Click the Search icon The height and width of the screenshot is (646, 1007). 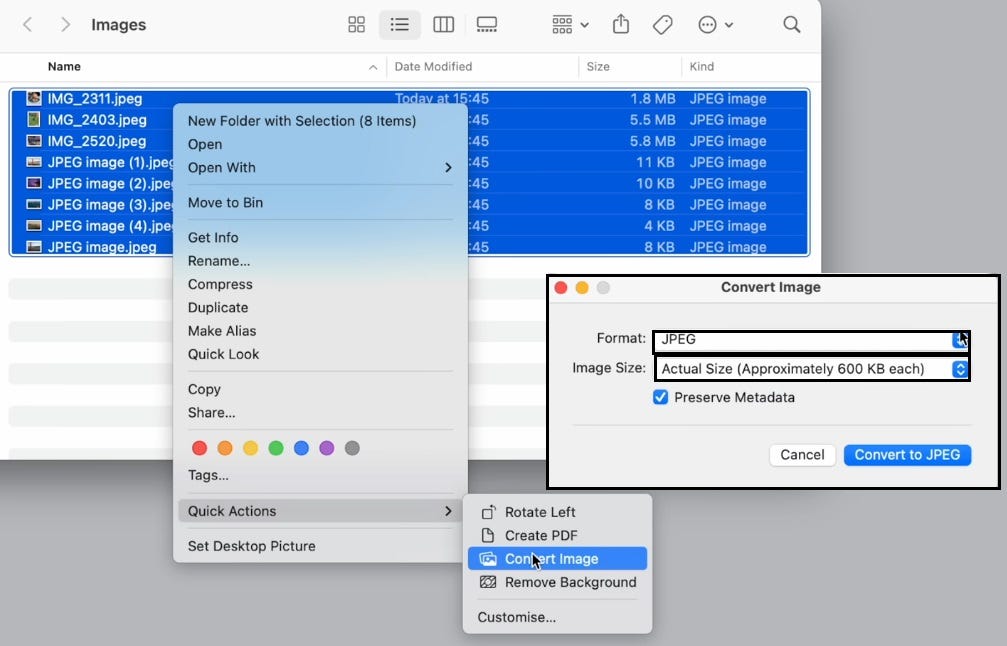(x=791, y=24)
